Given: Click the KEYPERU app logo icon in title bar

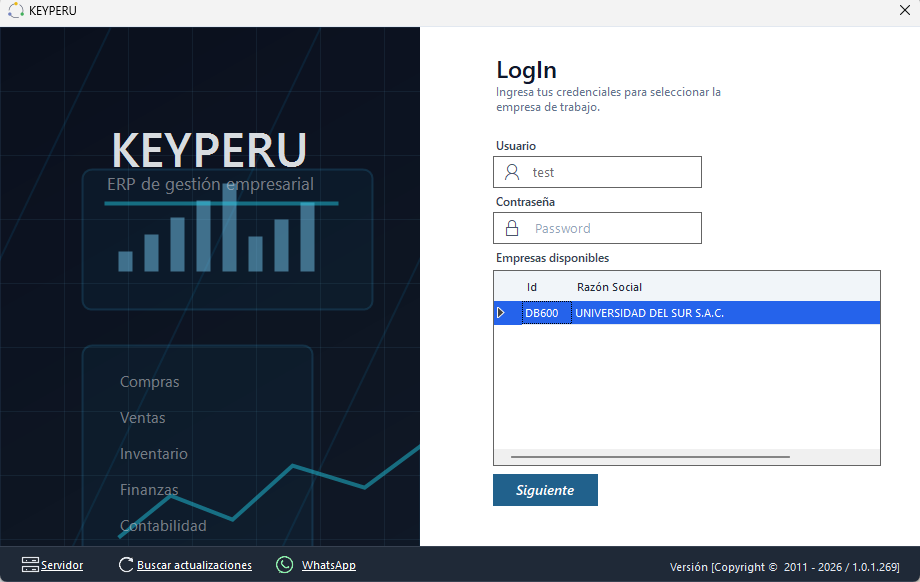Looking at the screenshot, I should tap(16, 11).
